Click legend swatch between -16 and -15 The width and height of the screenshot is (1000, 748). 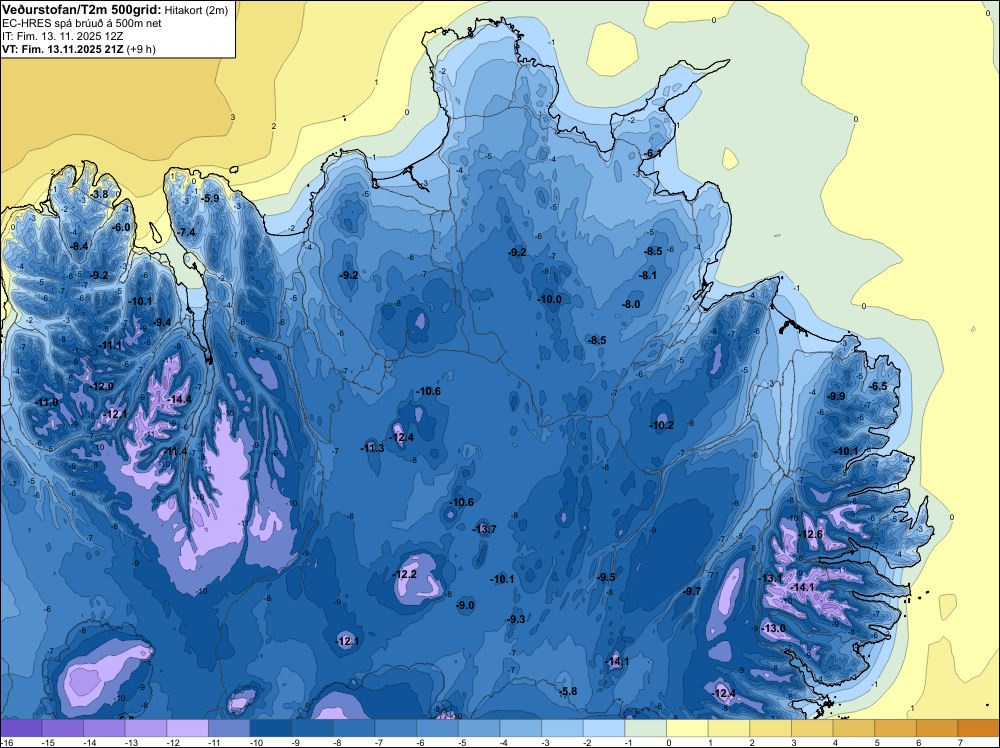21,728
